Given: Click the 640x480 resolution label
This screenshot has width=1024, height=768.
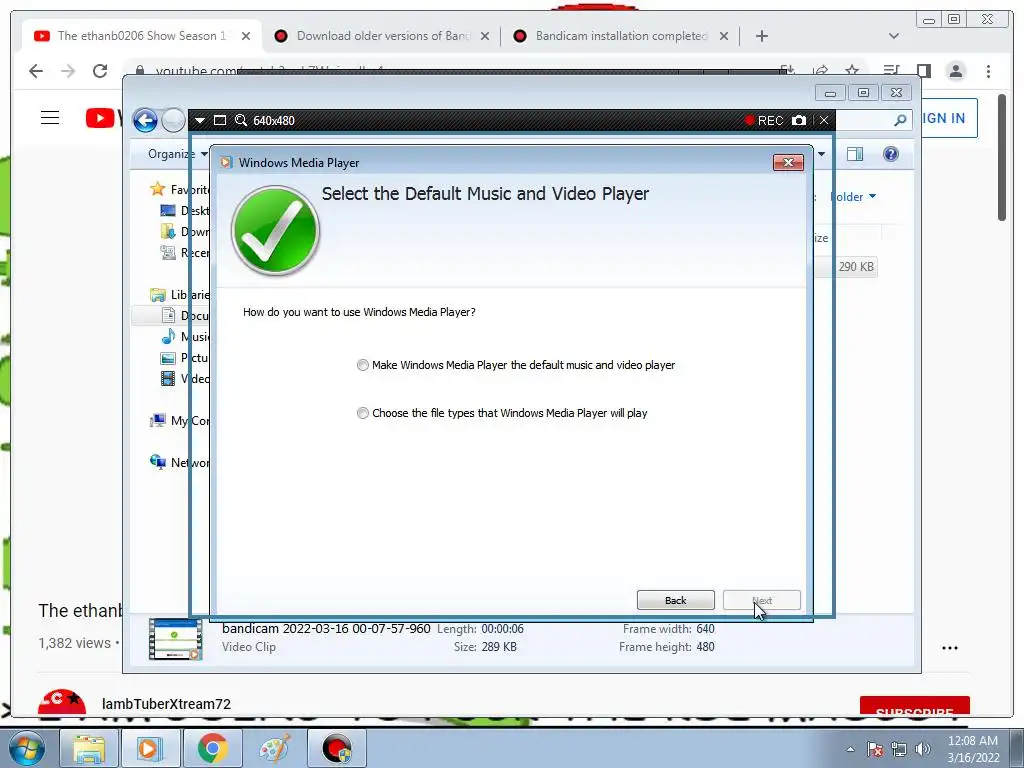Looking at the screenshot, I should point(274,121).
